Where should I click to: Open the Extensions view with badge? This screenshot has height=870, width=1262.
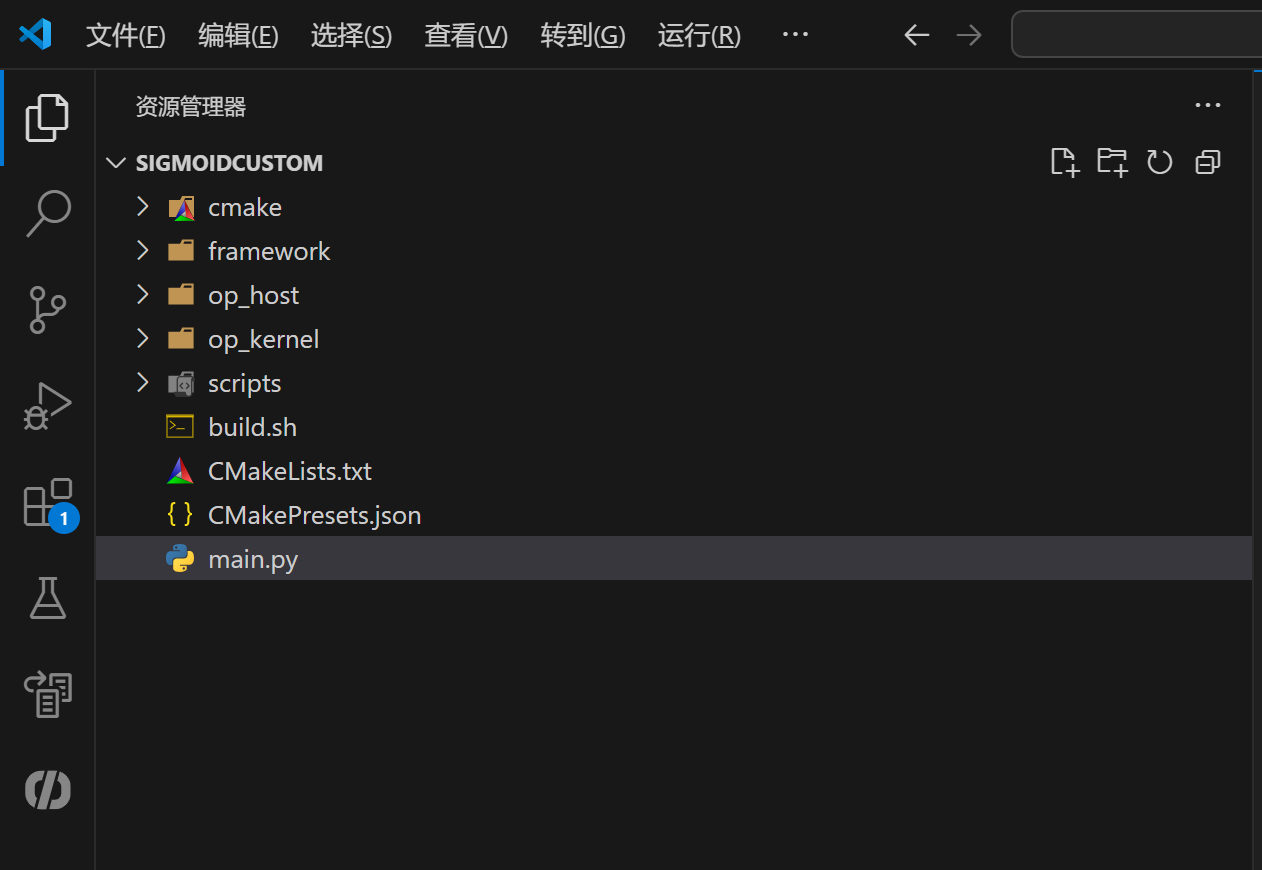49,503
